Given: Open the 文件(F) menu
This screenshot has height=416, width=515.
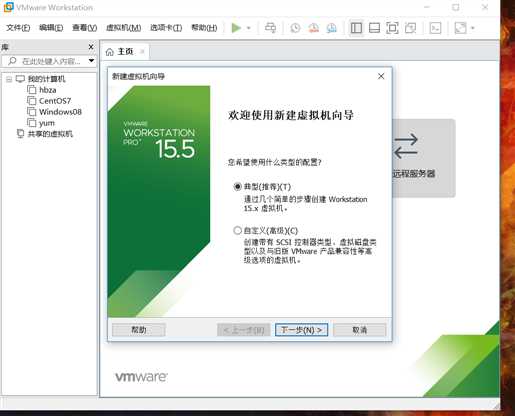Looking at the screenshot, I should pos(18,28).
